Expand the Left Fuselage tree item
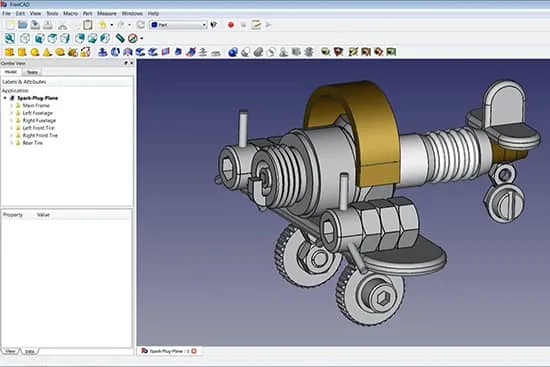The height and width of the screenshot is (367, 550). click(x=12, y=113)
